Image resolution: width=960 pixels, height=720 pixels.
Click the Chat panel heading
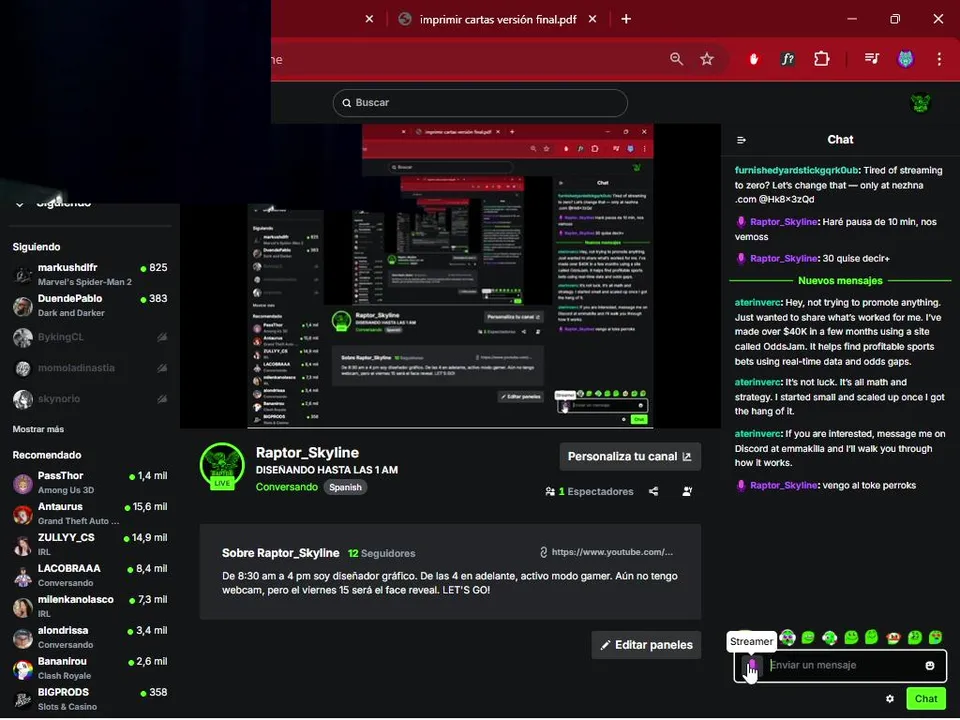coord(840,140)
